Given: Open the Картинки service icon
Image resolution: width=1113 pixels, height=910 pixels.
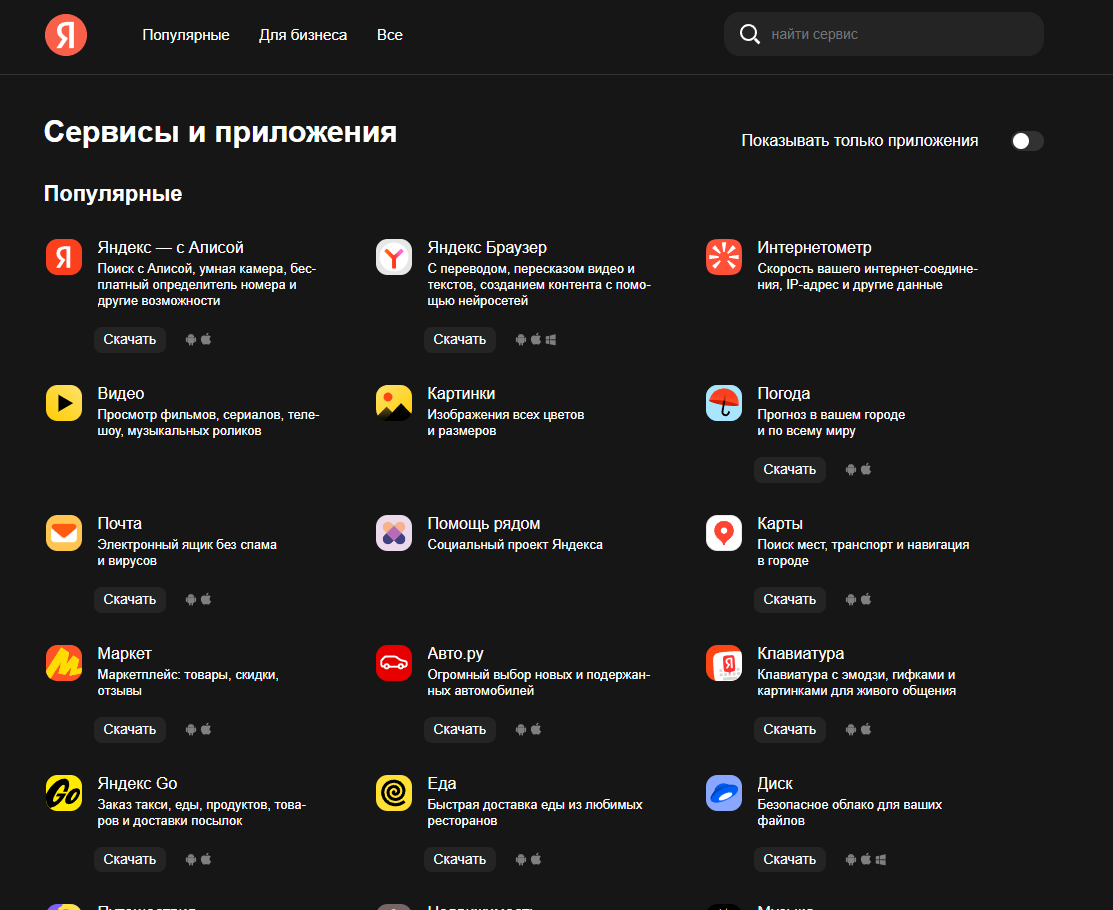Looking at the screenshot, I should (x=394, y=403).
